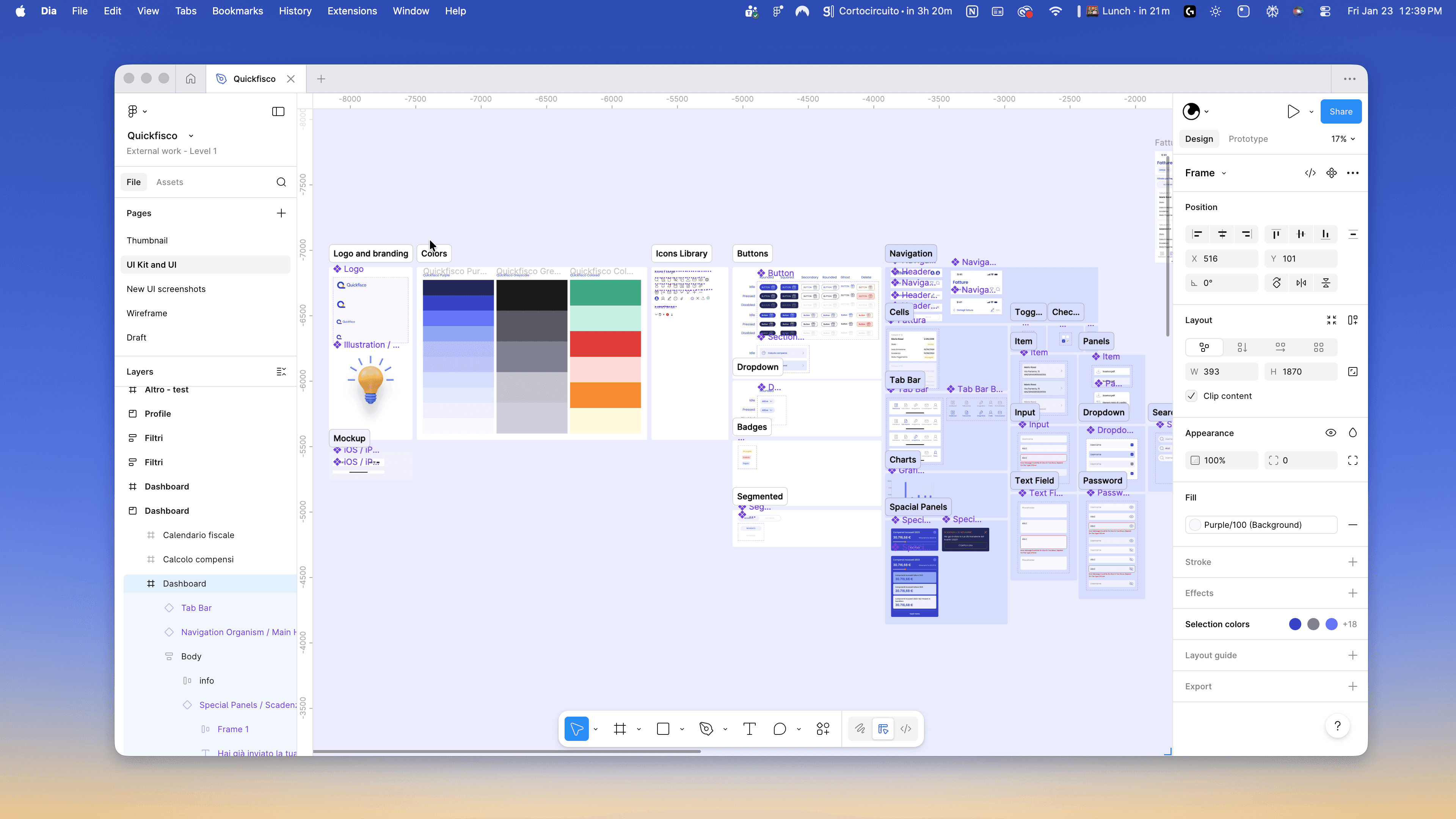The image size is (1456, 819).
Task: Click the Purple/100 fill color swatch
Action: 1195,524
